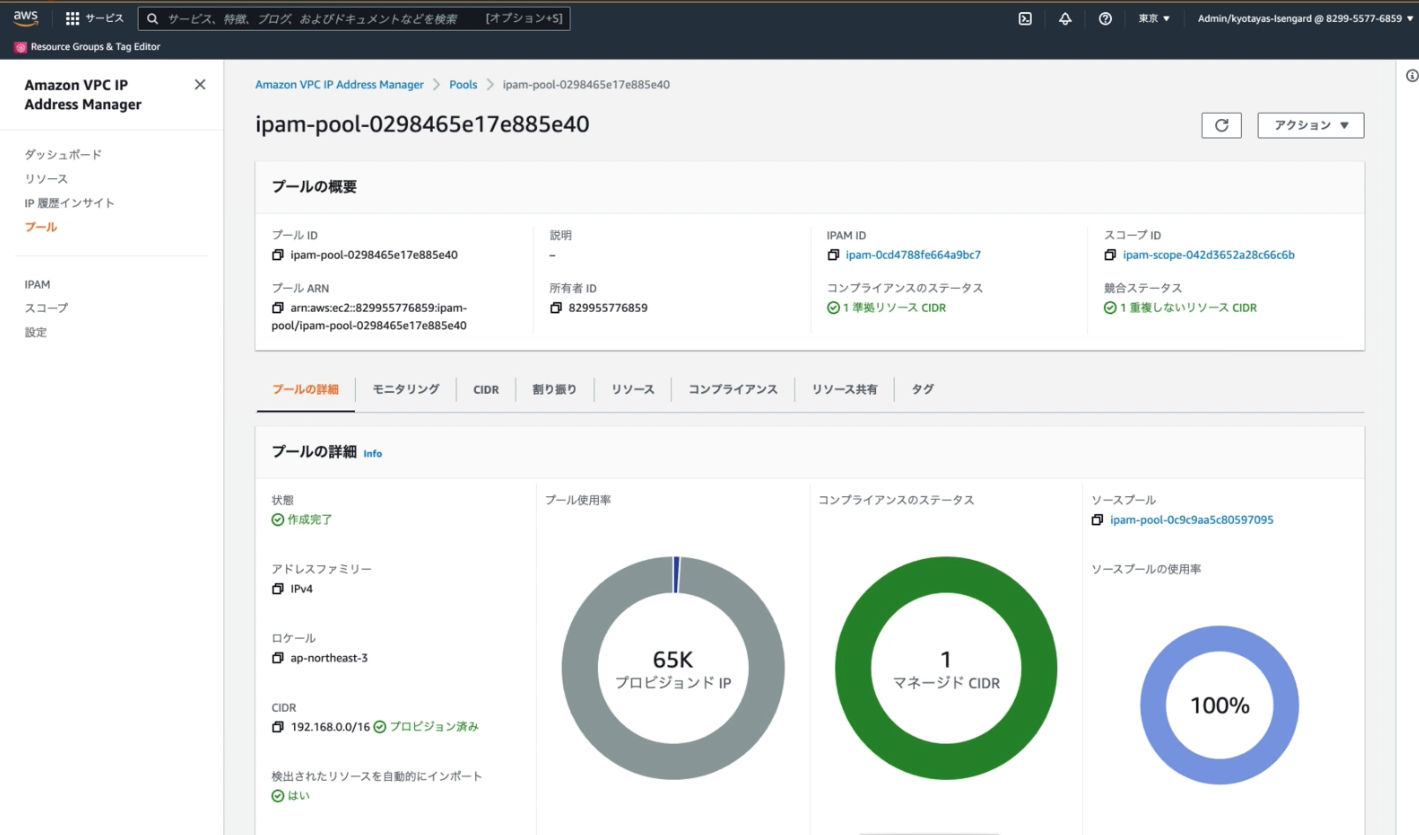Switch to the モニタリング tab
Screen dimensions: 1419x835
tap(405, 389)
